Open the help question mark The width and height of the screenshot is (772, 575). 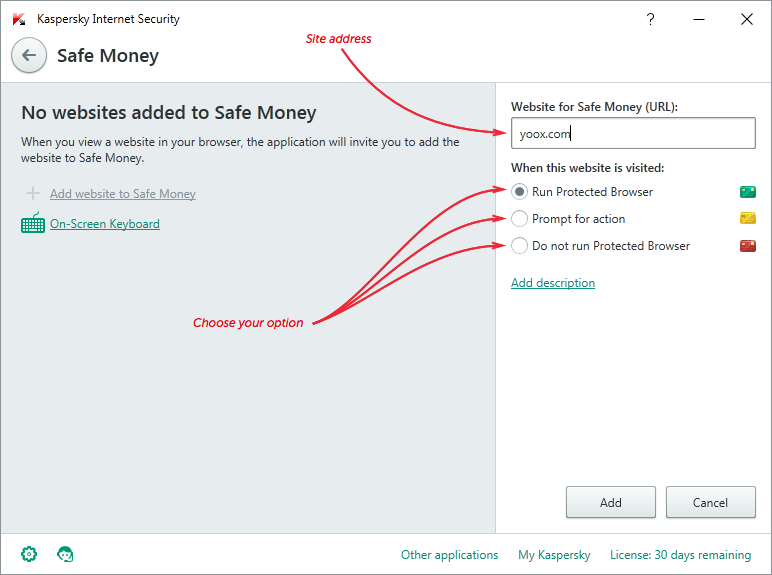tap(650, 19)
